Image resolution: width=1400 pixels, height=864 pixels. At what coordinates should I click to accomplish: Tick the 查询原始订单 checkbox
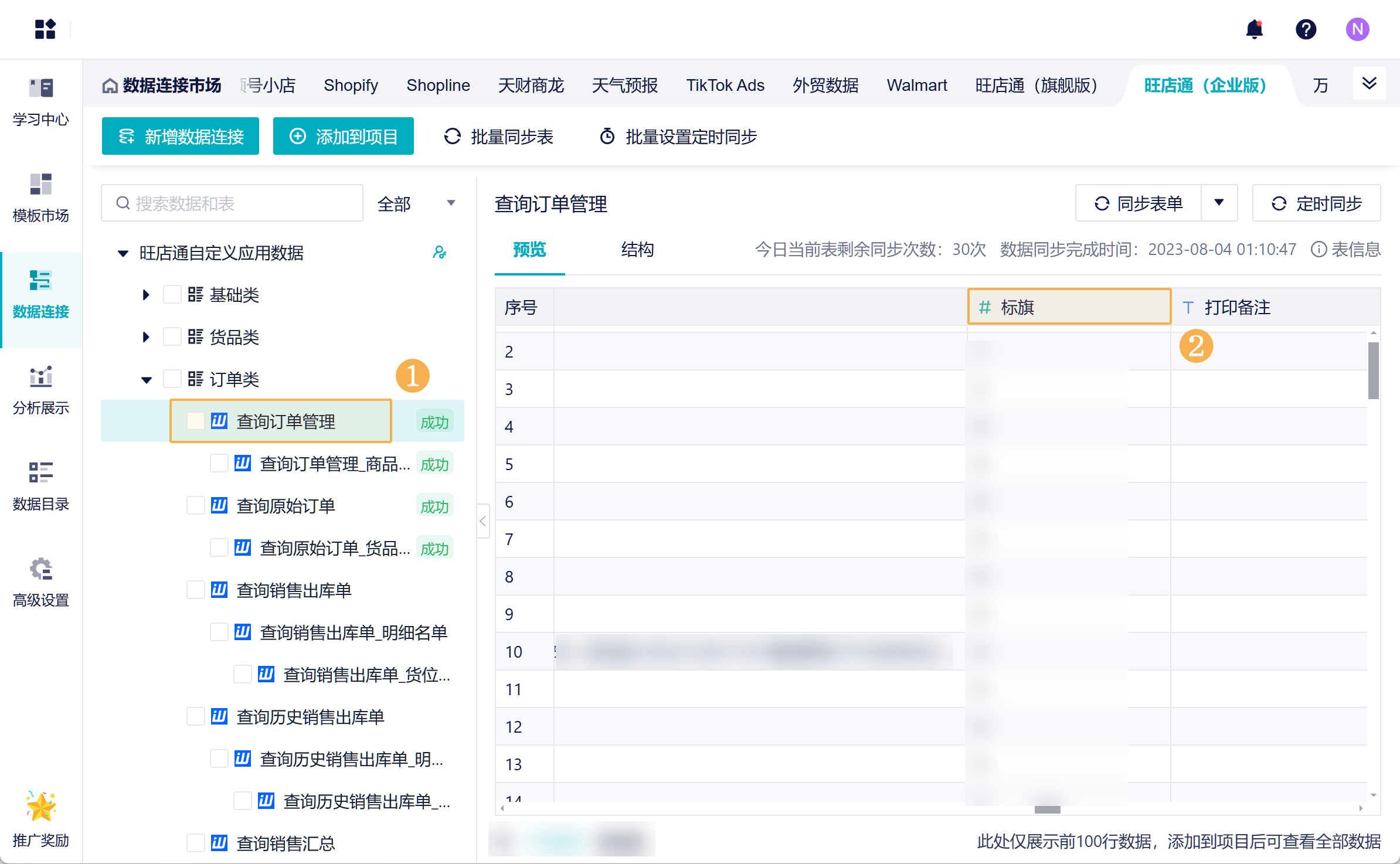pos(195,505)
